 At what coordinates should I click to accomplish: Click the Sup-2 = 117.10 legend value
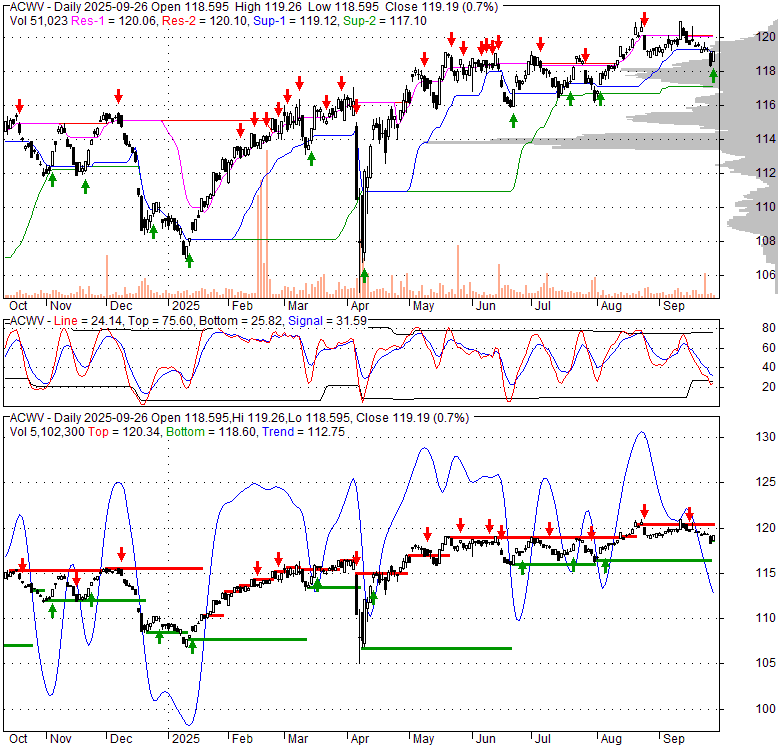(x=386, y=21)
